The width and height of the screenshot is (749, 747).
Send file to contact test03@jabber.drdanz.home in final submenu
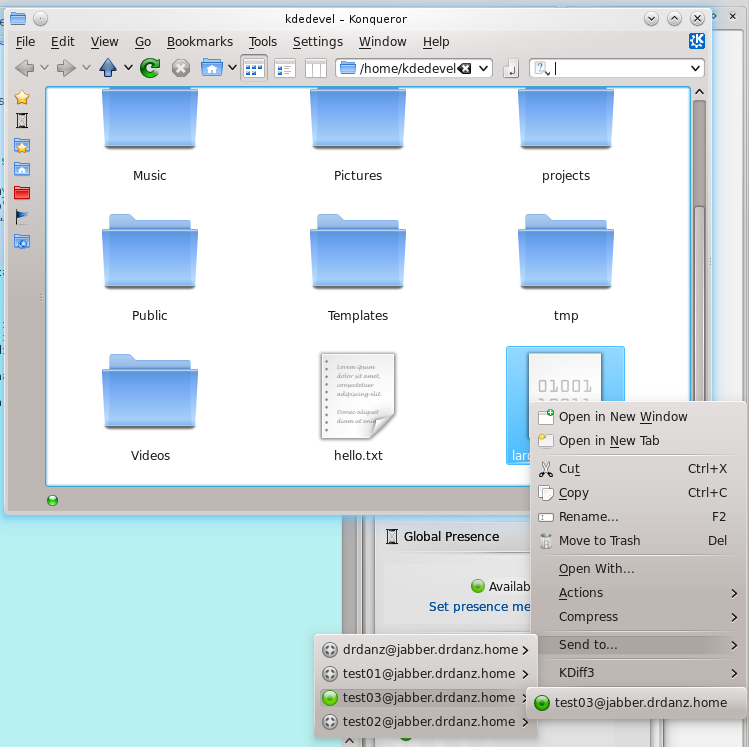tap(636, 703)
